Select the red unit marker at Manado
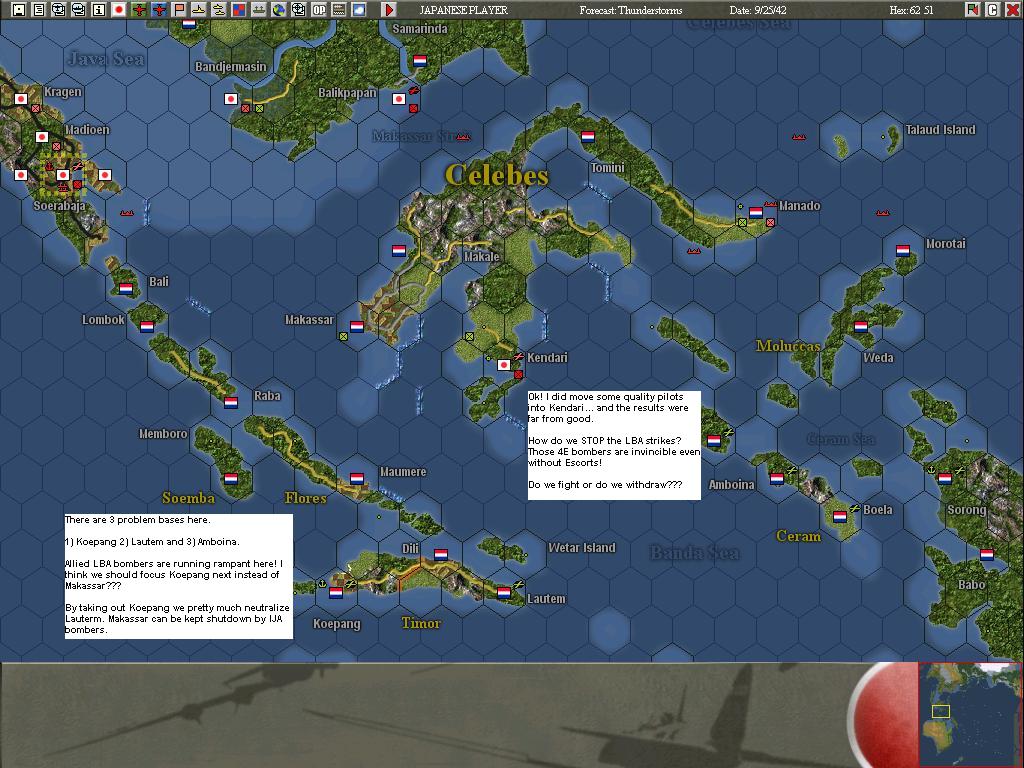This screenshot has height=768, width=1024. click(770, 223)
